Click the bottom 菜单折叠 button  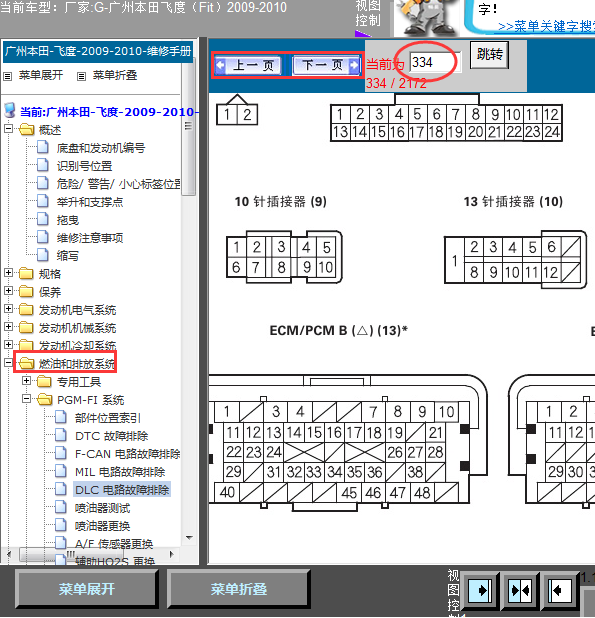pos(238,589)
